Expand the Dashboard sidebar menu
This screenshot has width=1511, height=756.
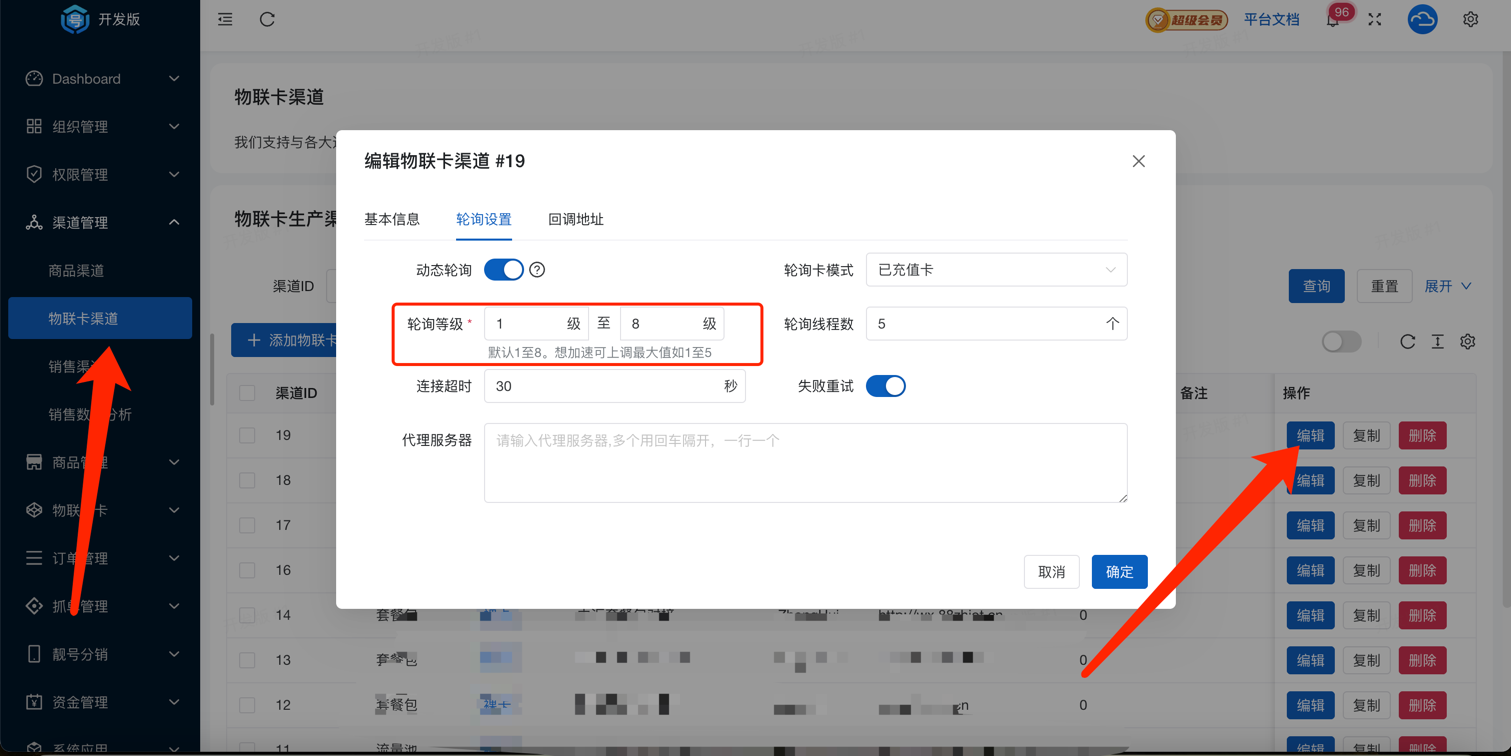(100, 79)
